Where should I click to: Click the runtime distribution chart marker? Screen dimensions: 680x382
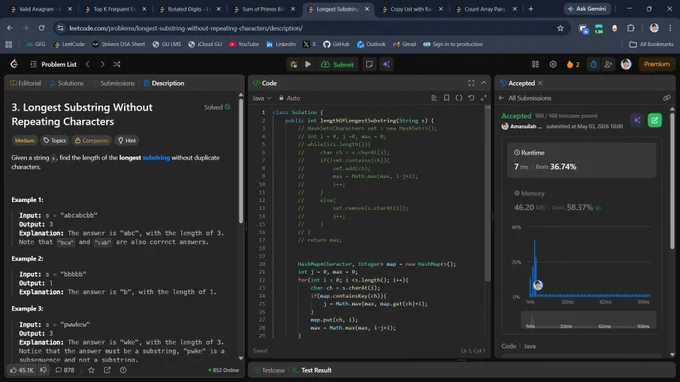pos(538,285)
